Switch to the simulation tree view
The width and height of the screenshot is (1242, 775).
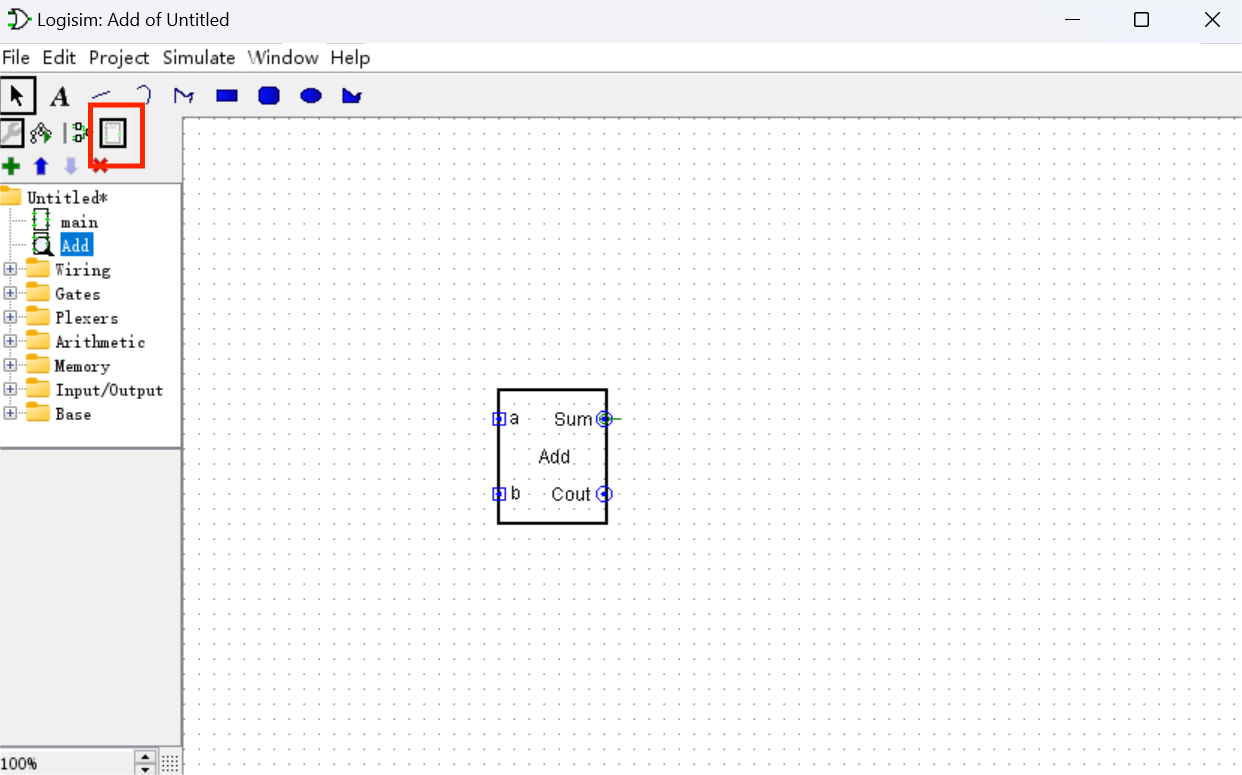click(40, 132)
